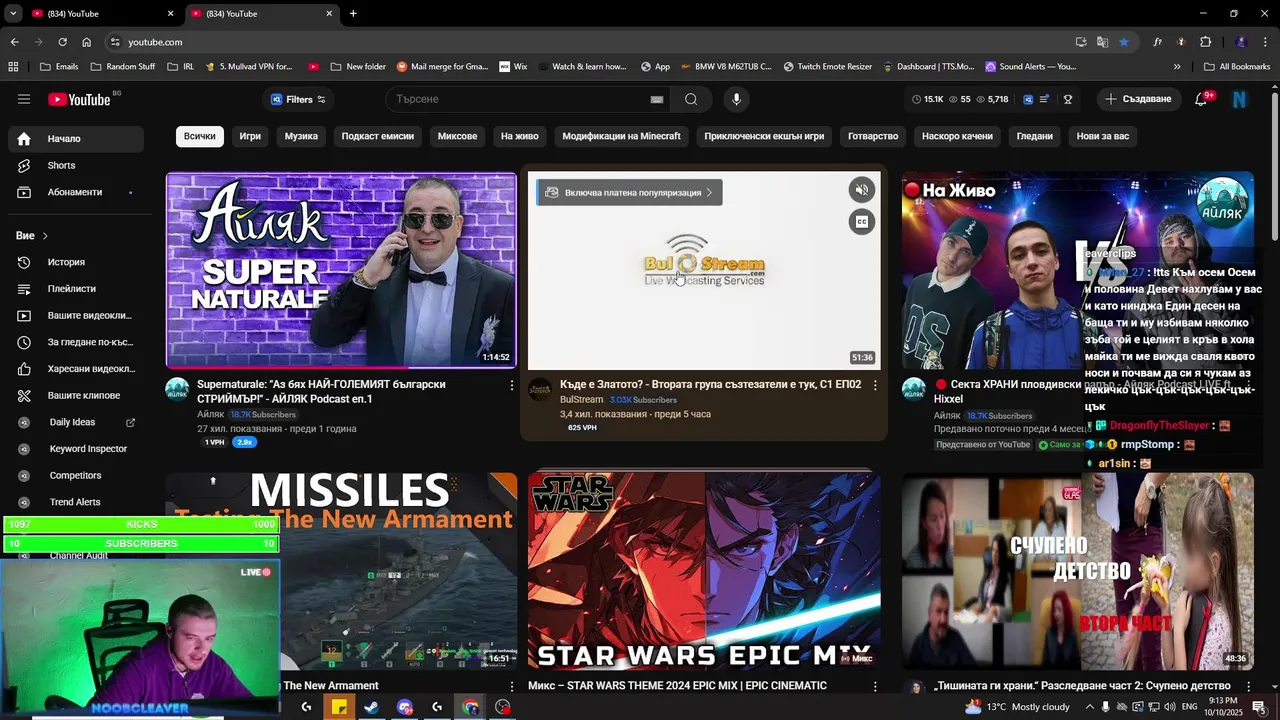
Task: Select the Всички filter chip
Action: 199,136
